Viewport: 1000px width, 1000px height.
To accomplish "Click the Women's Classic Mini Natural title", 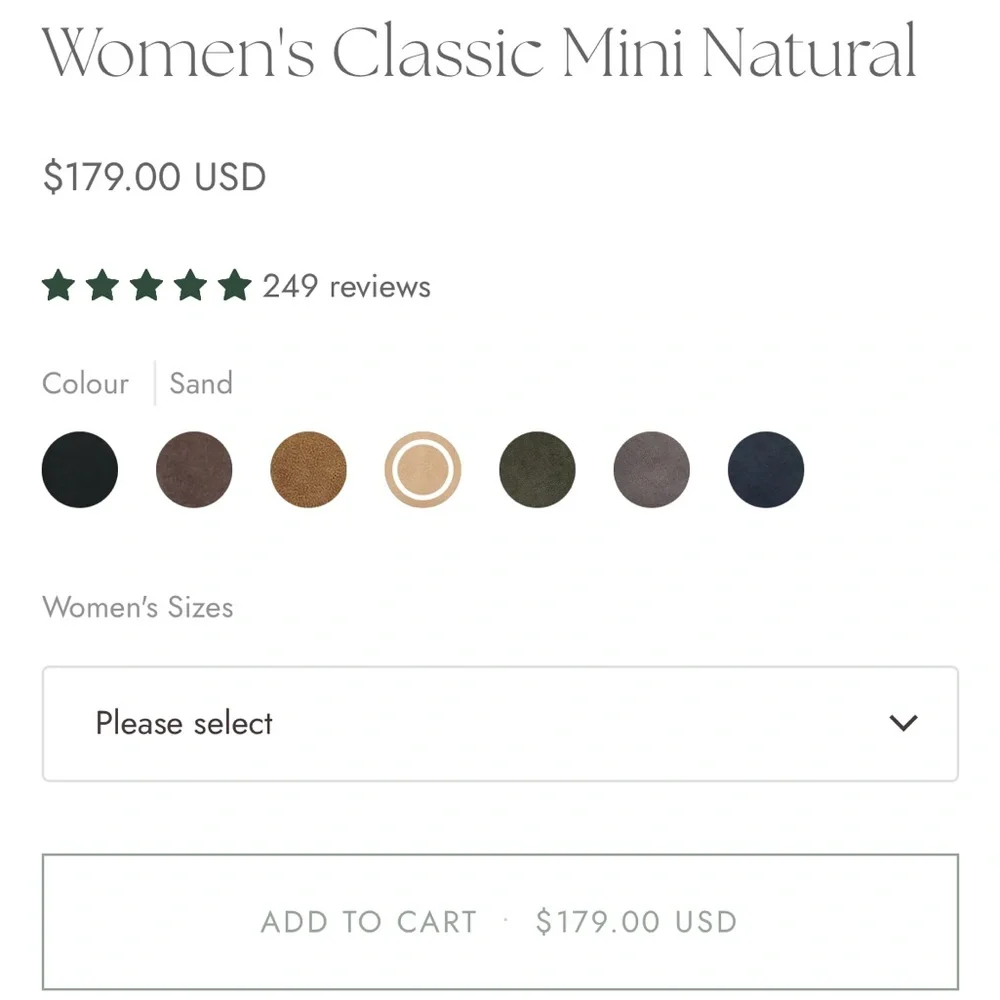I will tap(479, 52).
